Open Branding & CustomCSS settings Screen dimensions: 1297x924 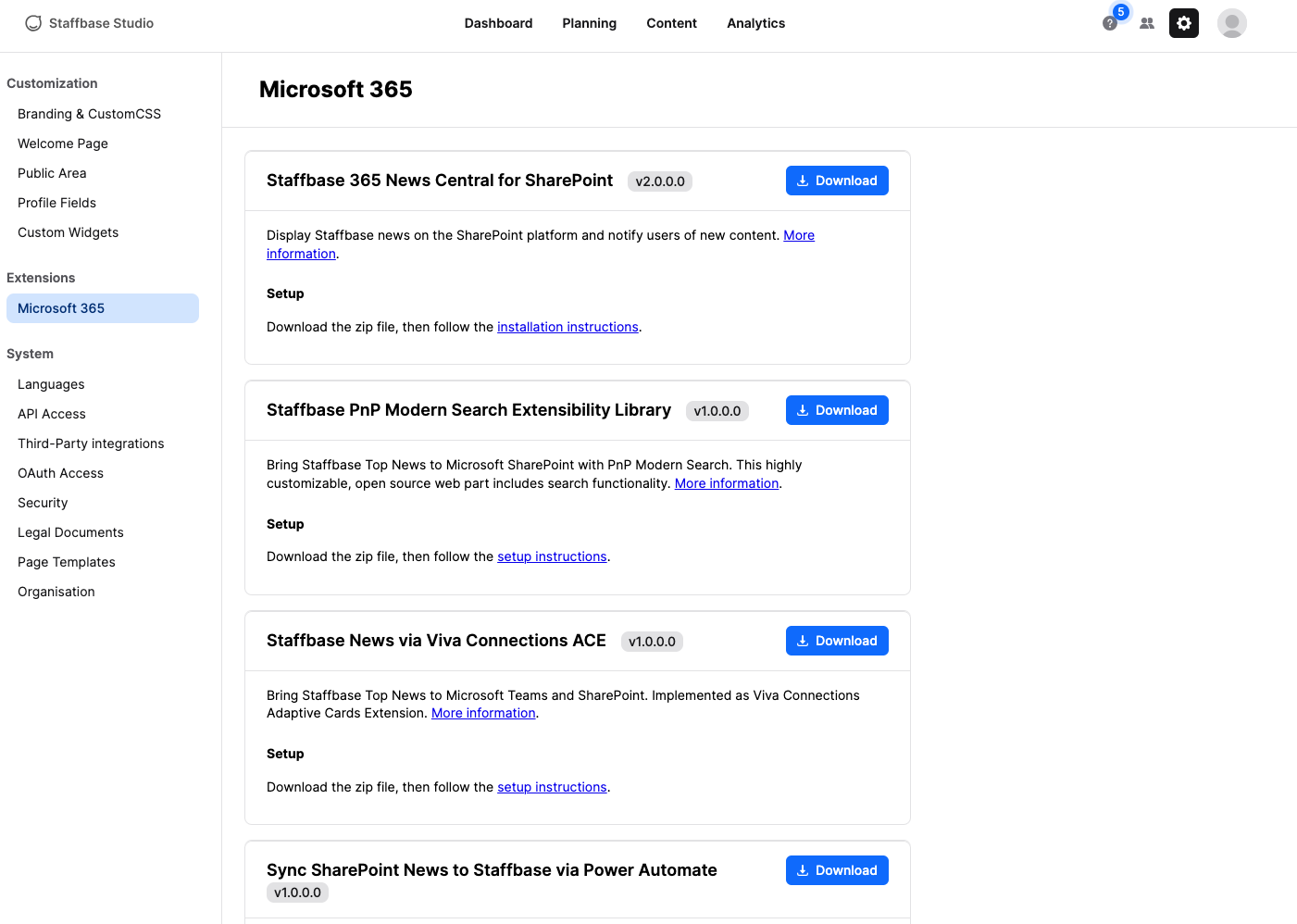pyautogui.click(x=103, y=114)
